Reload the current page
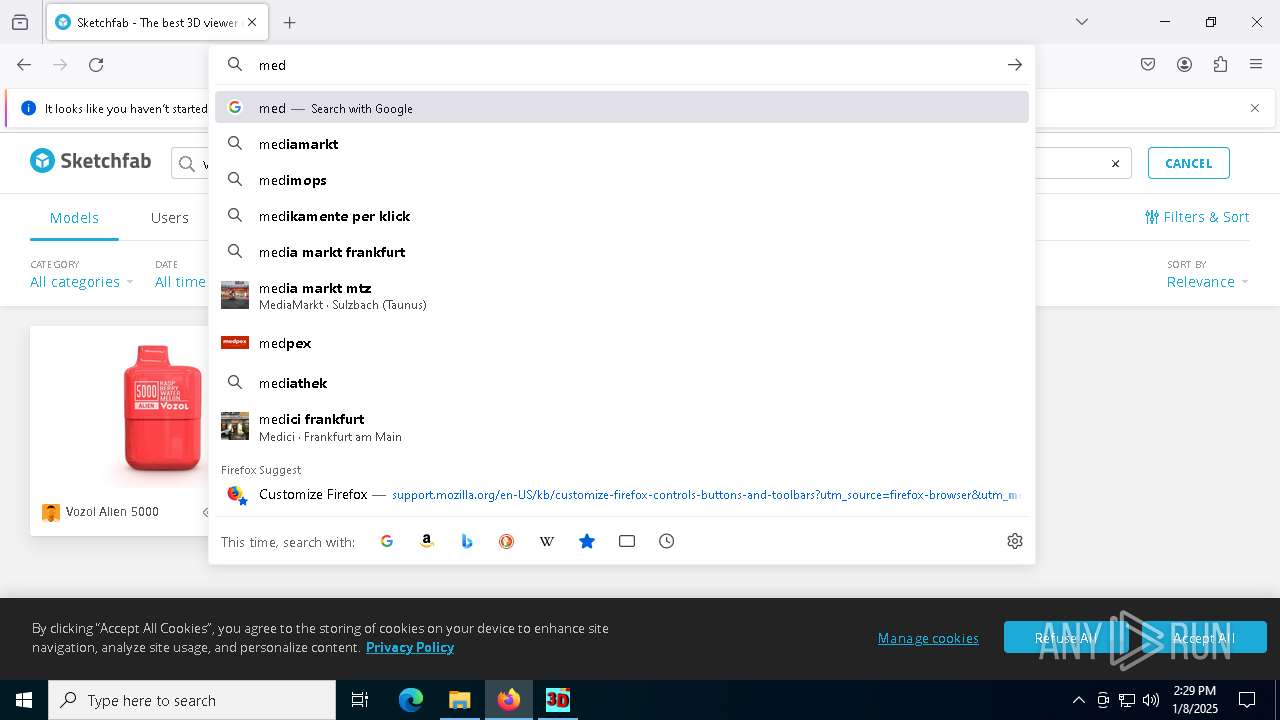The width and height of the screenshot is (1280, 720). pyautogui.click(x=96, y=65)
